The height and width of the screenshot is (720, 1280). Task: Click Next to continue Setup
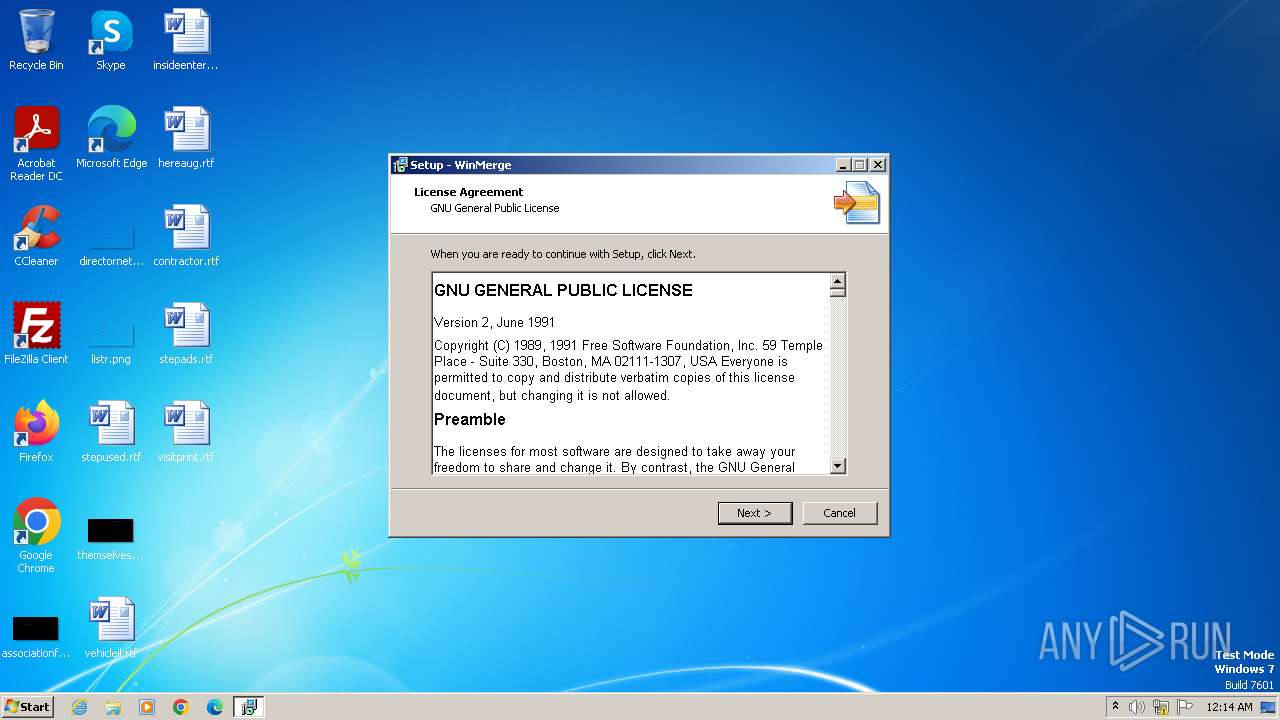click(x=755, y=513)
